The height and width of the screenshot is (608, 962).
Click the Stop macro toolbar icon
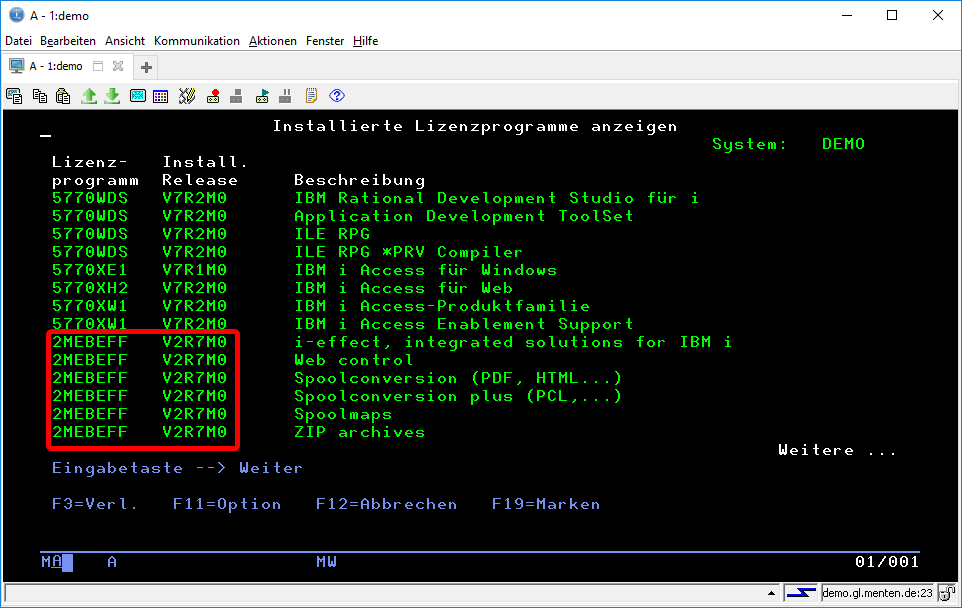tap(236, 96)
